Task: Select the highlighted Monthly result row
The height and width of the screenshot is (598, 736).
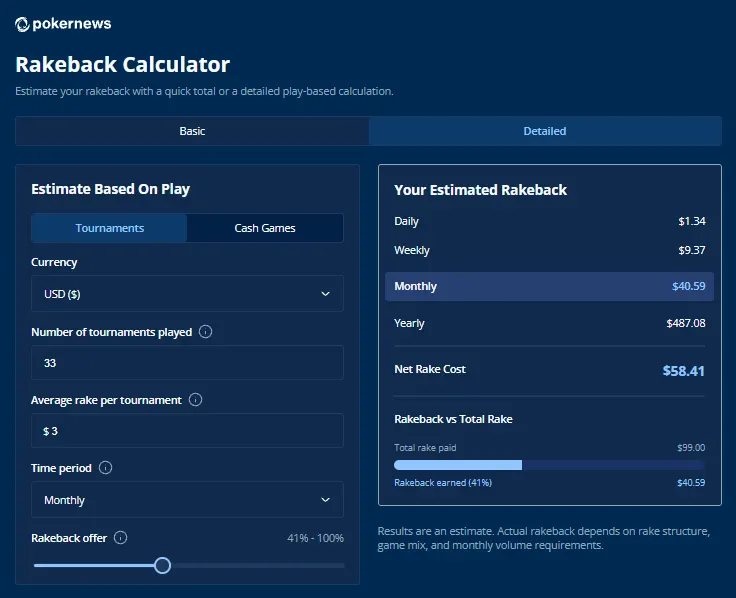Action: [549, 286]
